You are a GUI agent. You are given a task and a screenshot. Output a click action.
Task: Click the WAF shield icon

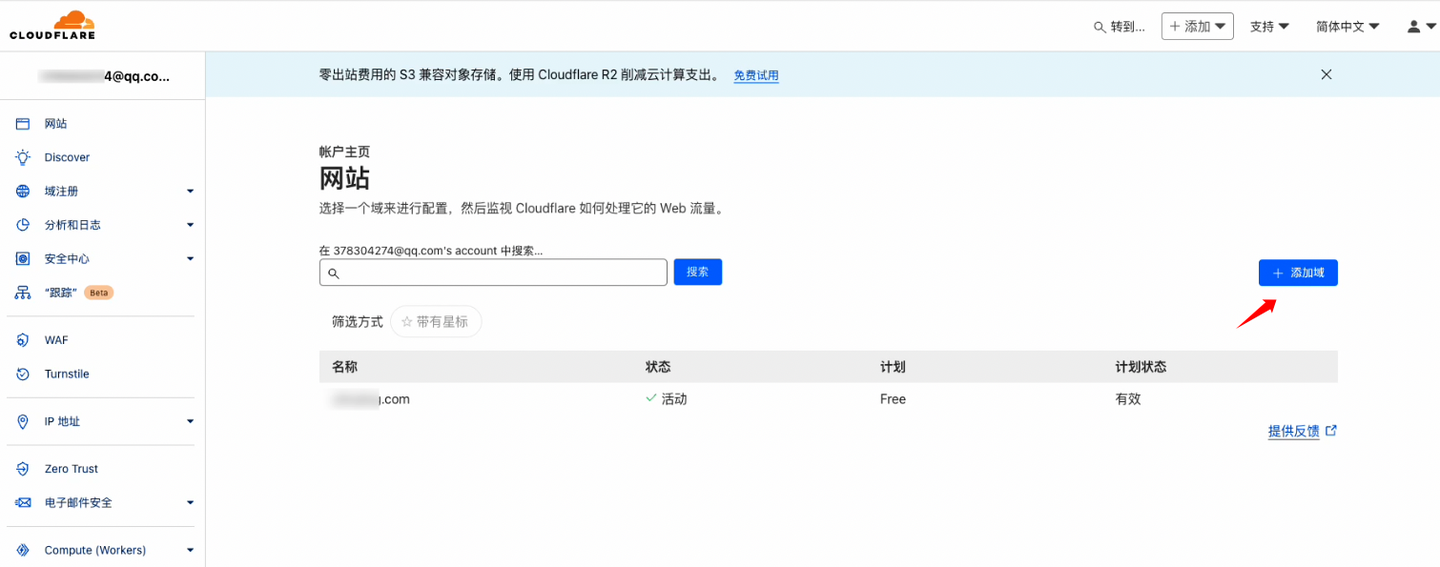coord(23,340)
